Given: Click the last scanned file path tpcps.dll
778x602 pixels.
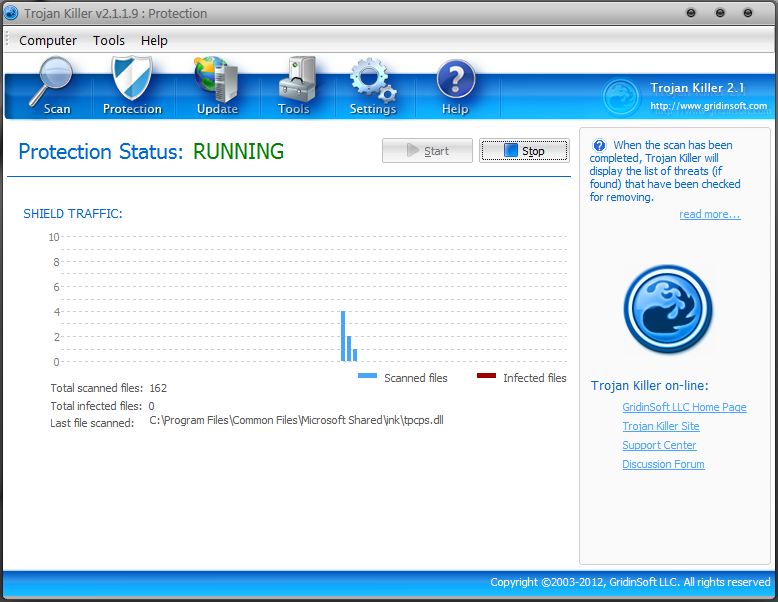Looking at the screenshot, I should pos(296,420).
